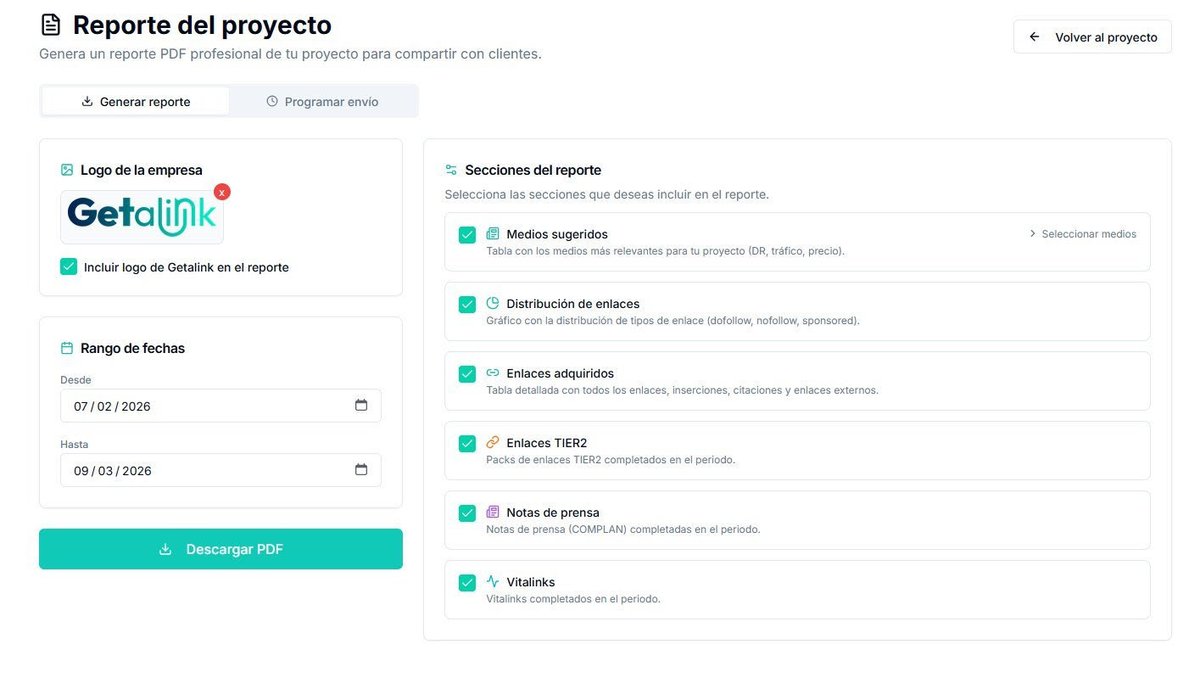Switch to the Programar envío tab
Screen dimensions: 1200x689
(x=322, y=101)
